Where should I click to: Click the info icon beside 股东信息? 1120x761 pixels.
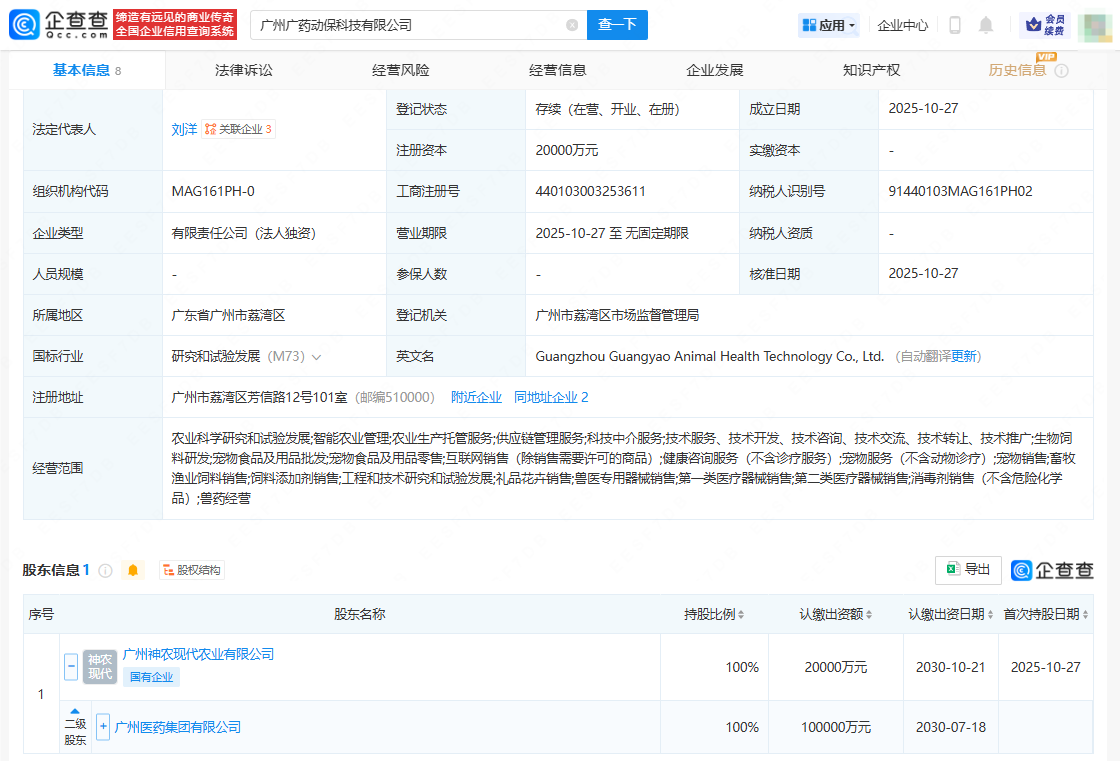[x=108, y=570]
